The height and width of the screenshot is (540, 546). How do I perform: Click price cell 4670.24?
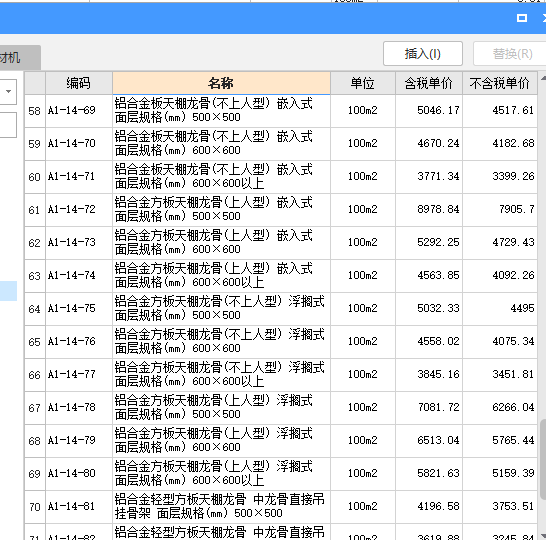pos(429,144)
